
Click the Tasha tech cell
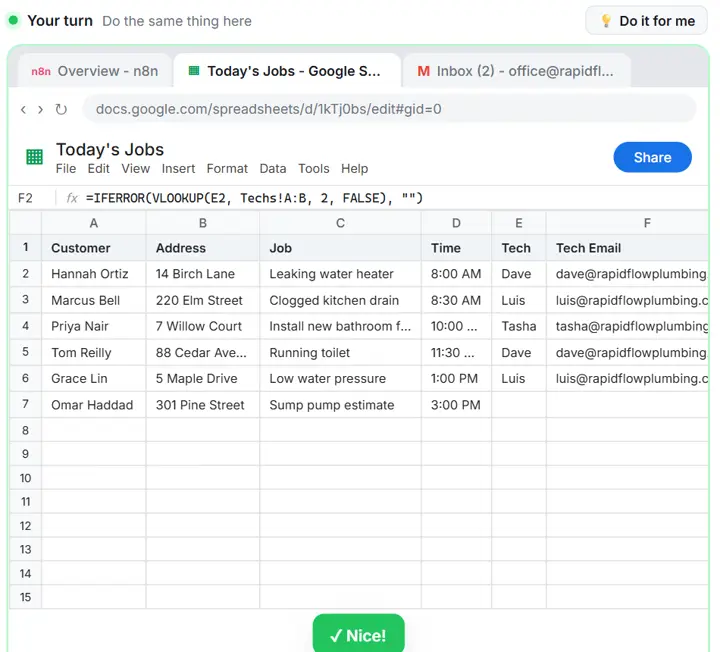point(519,326)
